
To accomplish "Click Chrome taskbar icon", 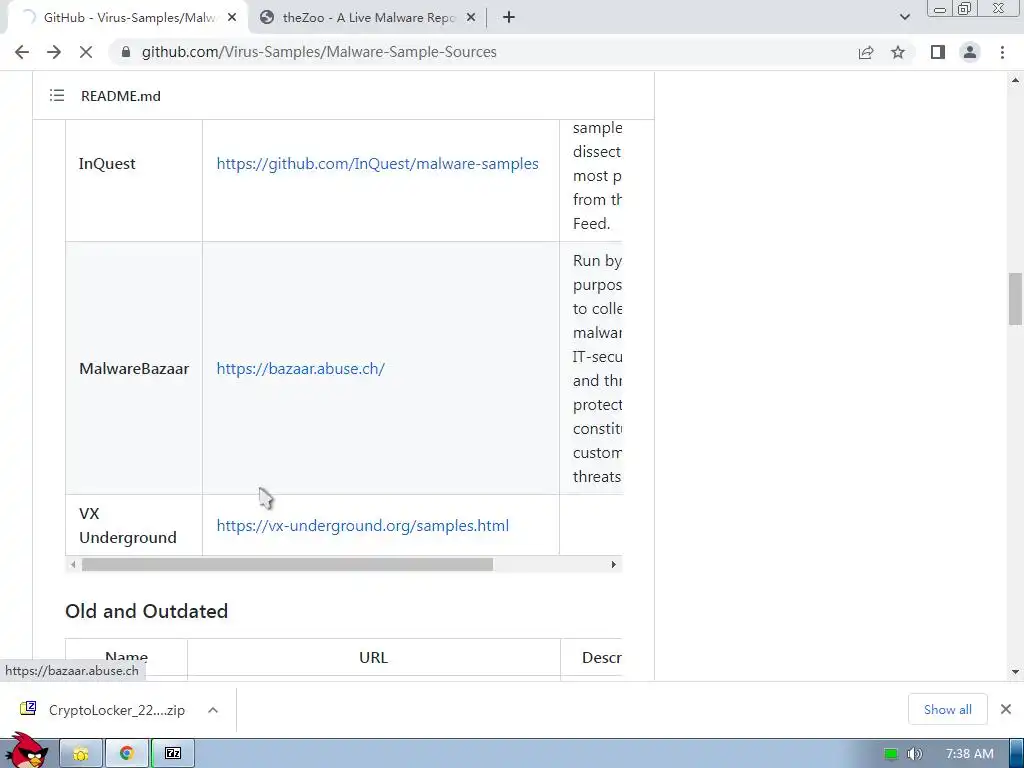I will (x=127, y=754).
